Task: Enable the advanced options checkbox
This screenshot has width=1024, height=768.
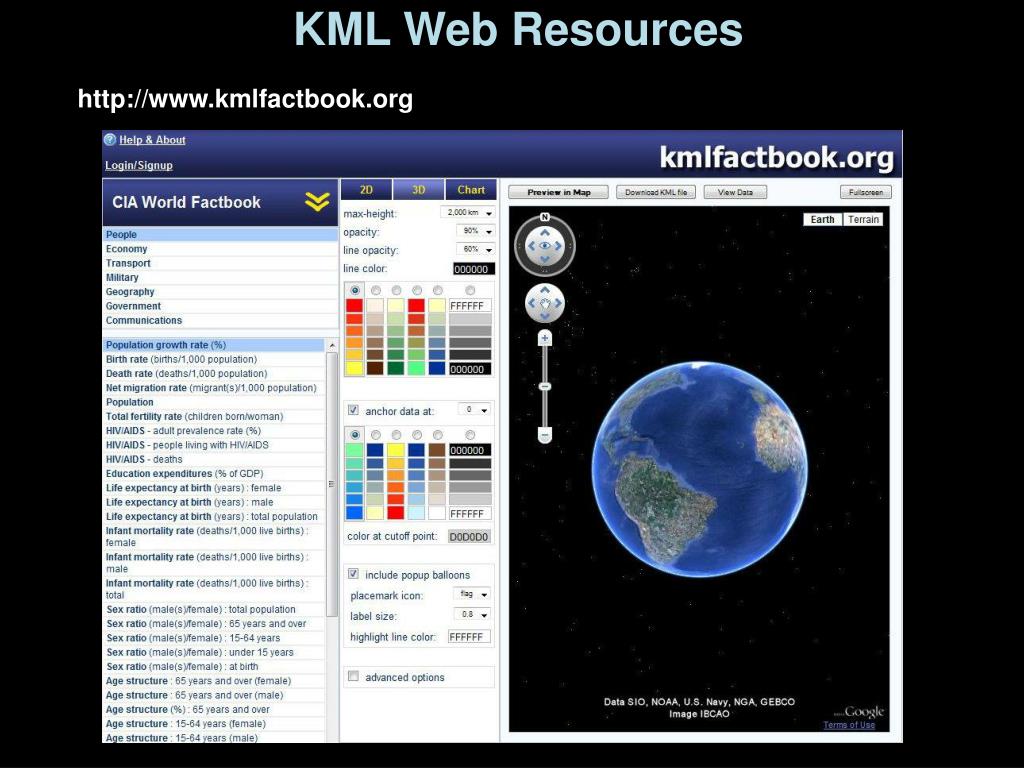Action: pos(353,677)
